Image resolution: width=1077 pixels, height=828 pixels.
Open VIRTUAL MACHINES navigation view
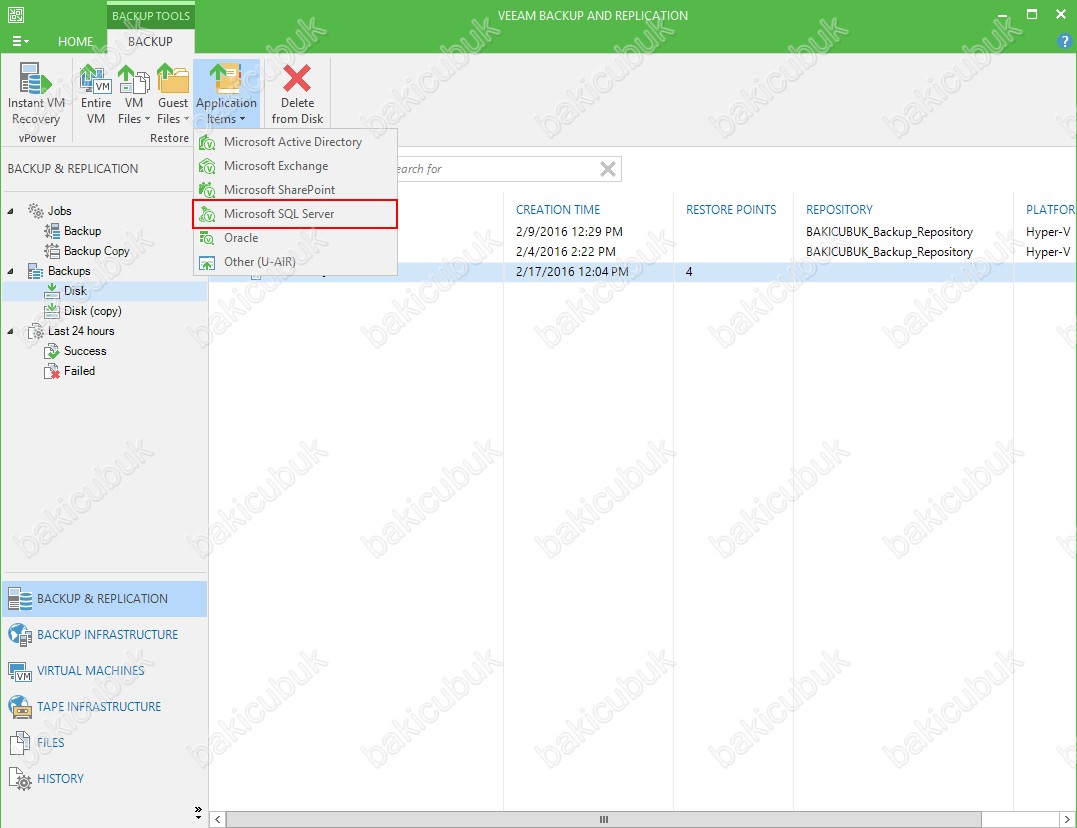[x=104, y=671]
